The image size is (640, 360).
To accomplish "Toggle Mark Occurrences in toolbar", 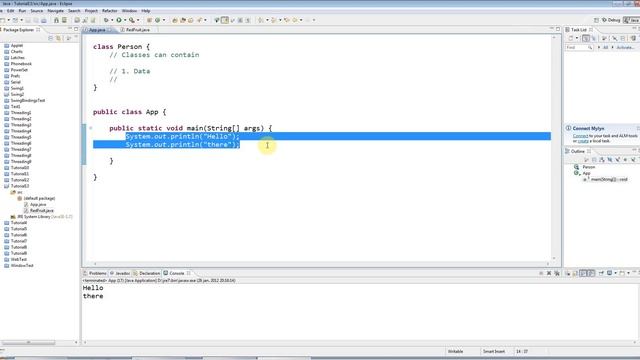I will [224, 20].
